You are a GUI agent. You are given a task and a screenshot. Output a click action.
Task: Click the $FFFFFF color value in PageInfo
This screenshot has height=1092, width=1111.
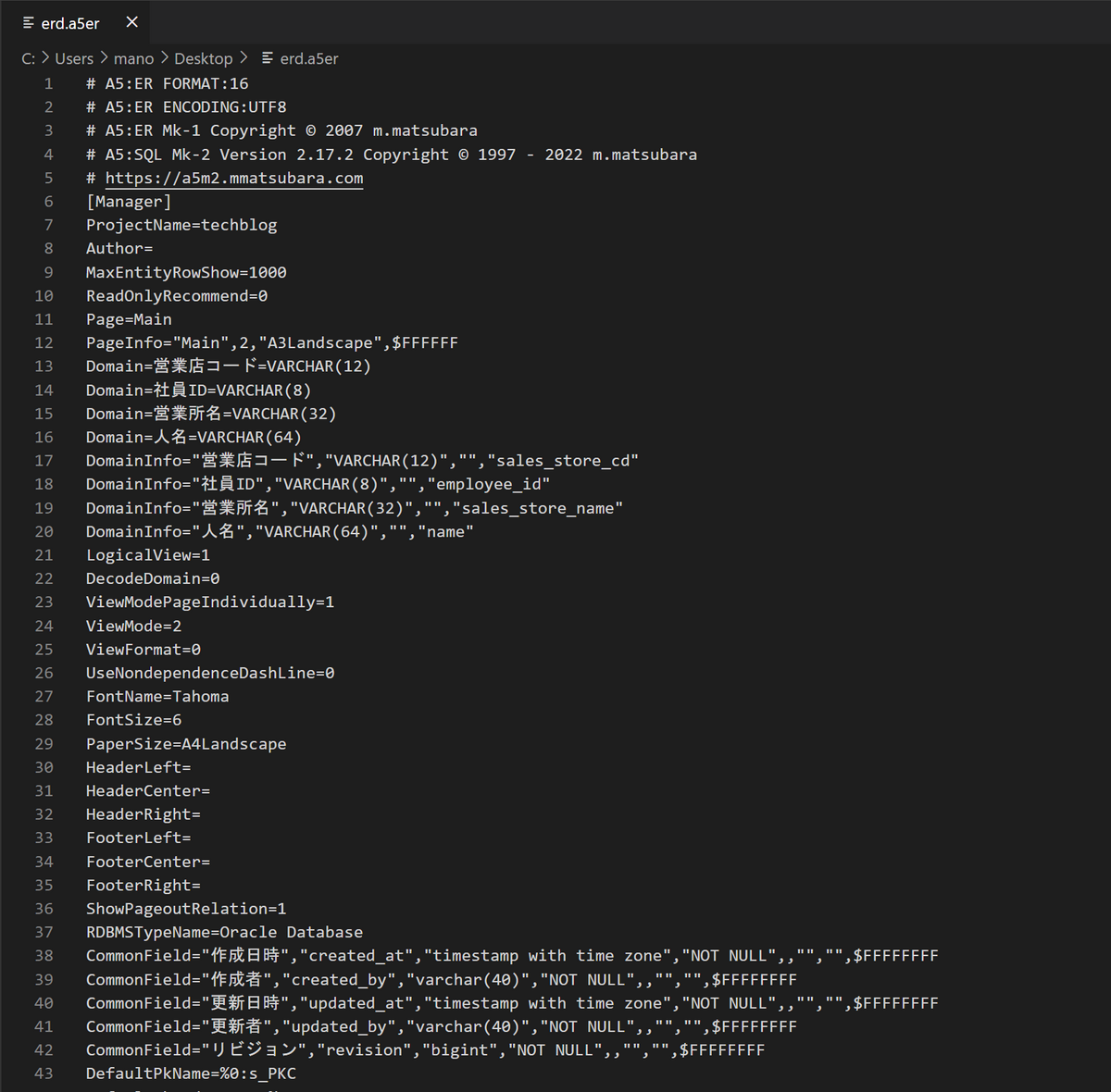coord(425,342)
